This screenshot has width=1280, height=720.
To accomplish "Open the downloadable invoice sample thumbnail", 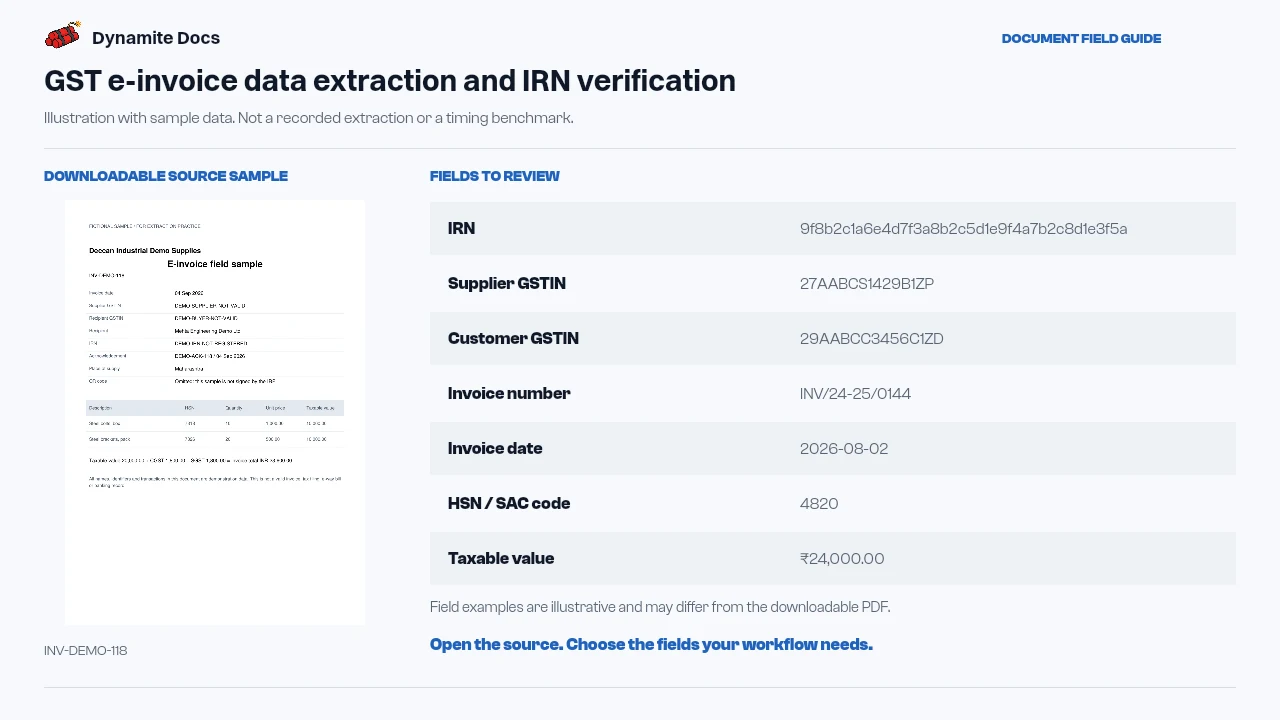I will (x=215, y=412).
